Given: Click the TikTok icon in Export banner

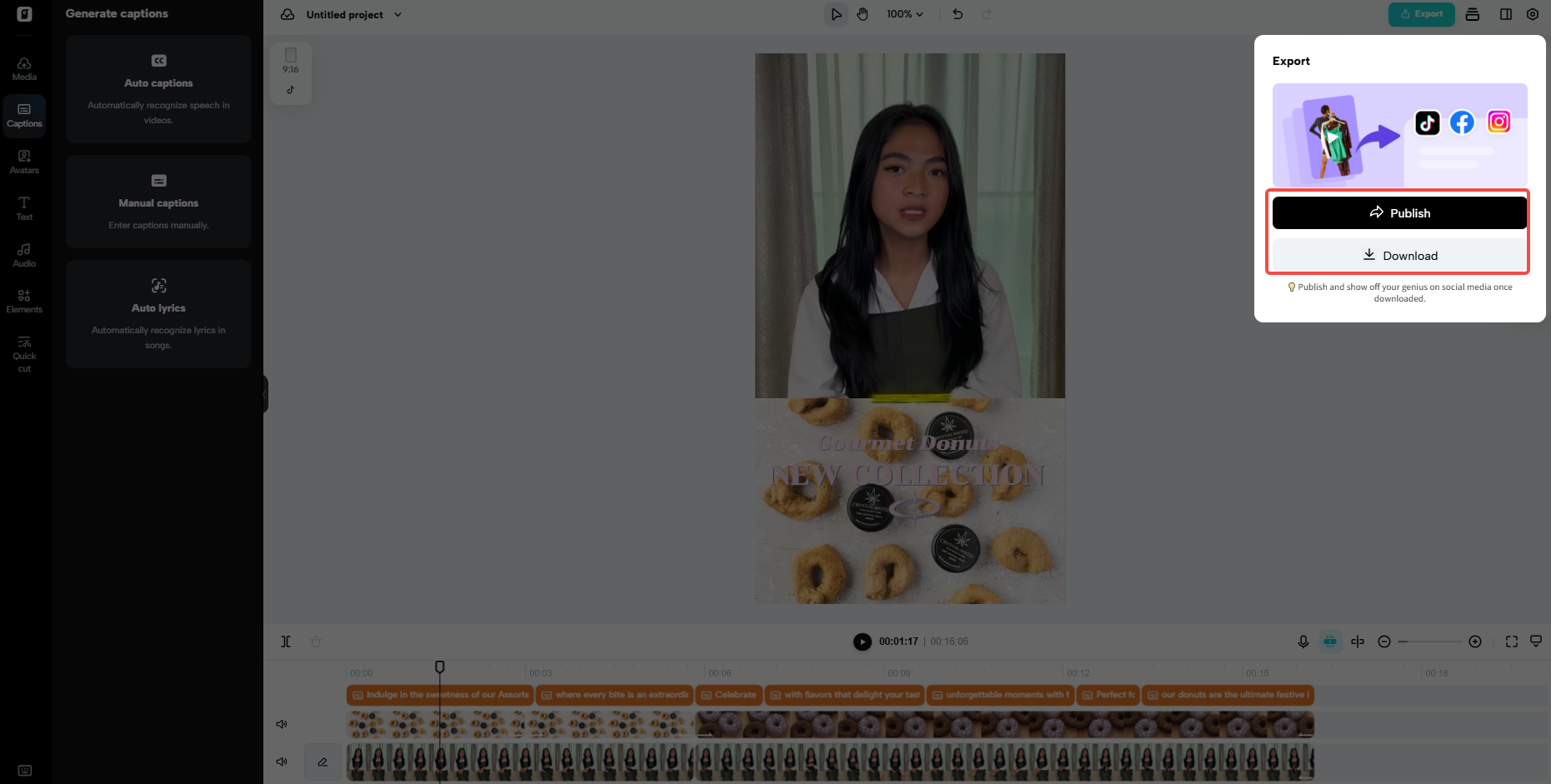Looking at the screenshot, I should 1428,122.
